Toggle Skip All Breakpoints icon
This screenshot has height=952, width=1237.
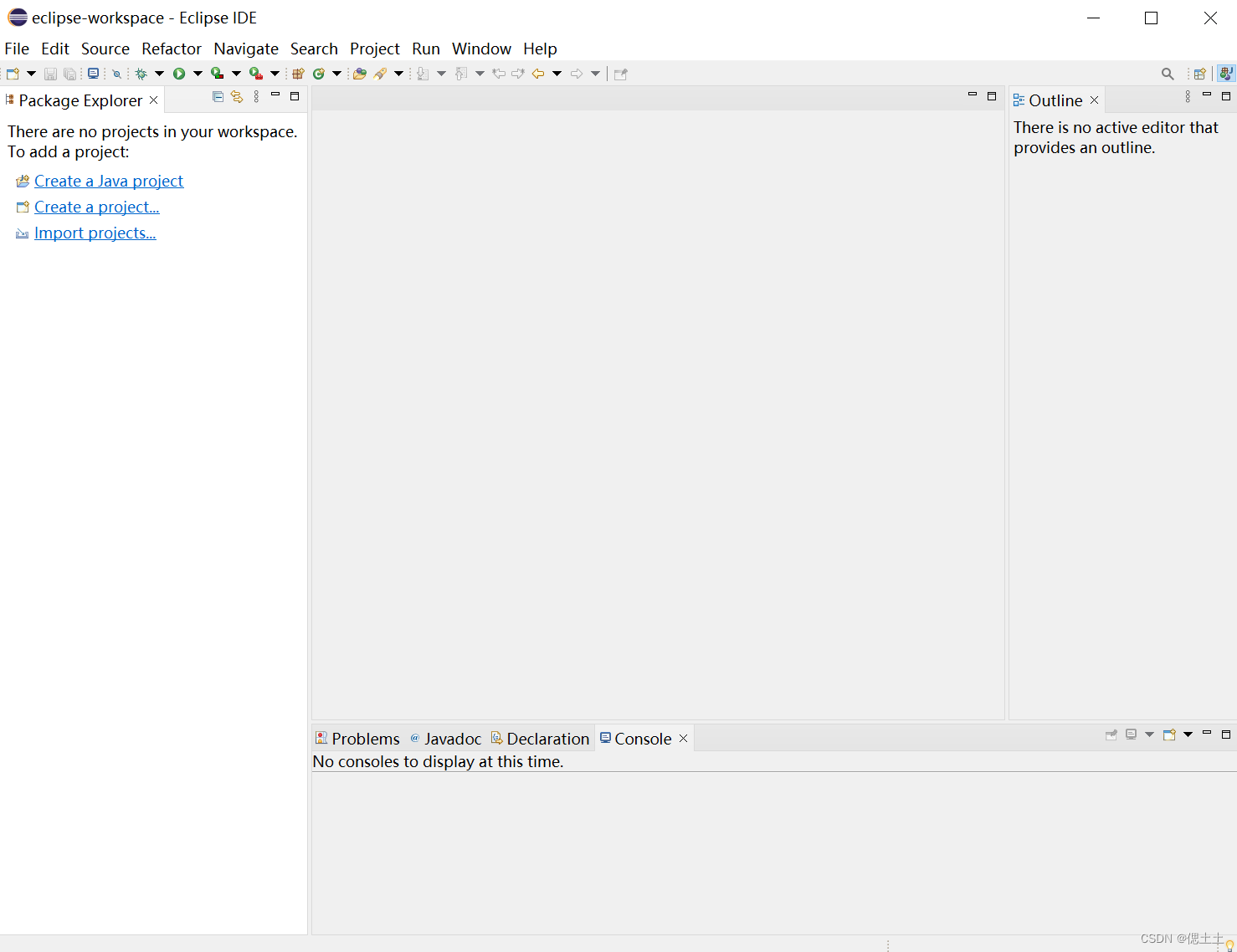click(x=116, y=74)
